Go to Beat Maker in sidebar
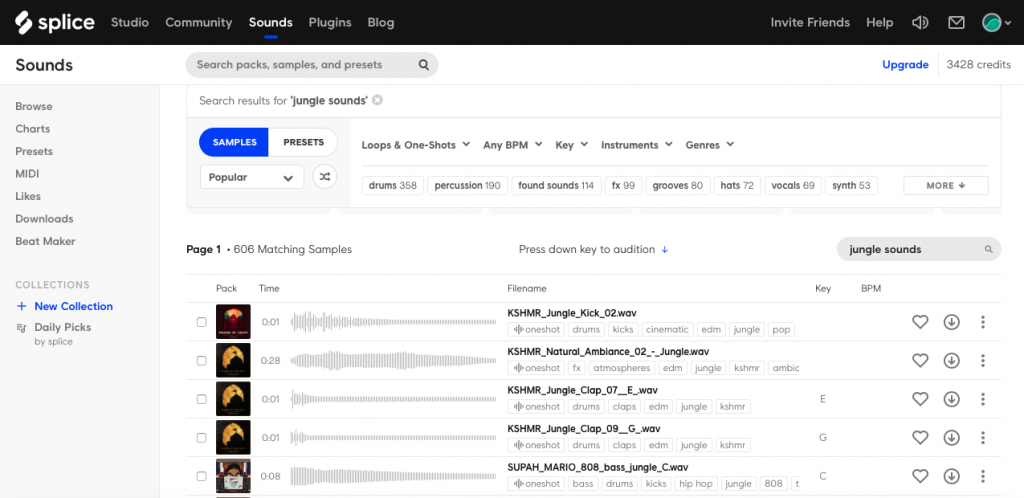Image resolution: width=1024 pixels, height=498 pixels. (46, 241)
